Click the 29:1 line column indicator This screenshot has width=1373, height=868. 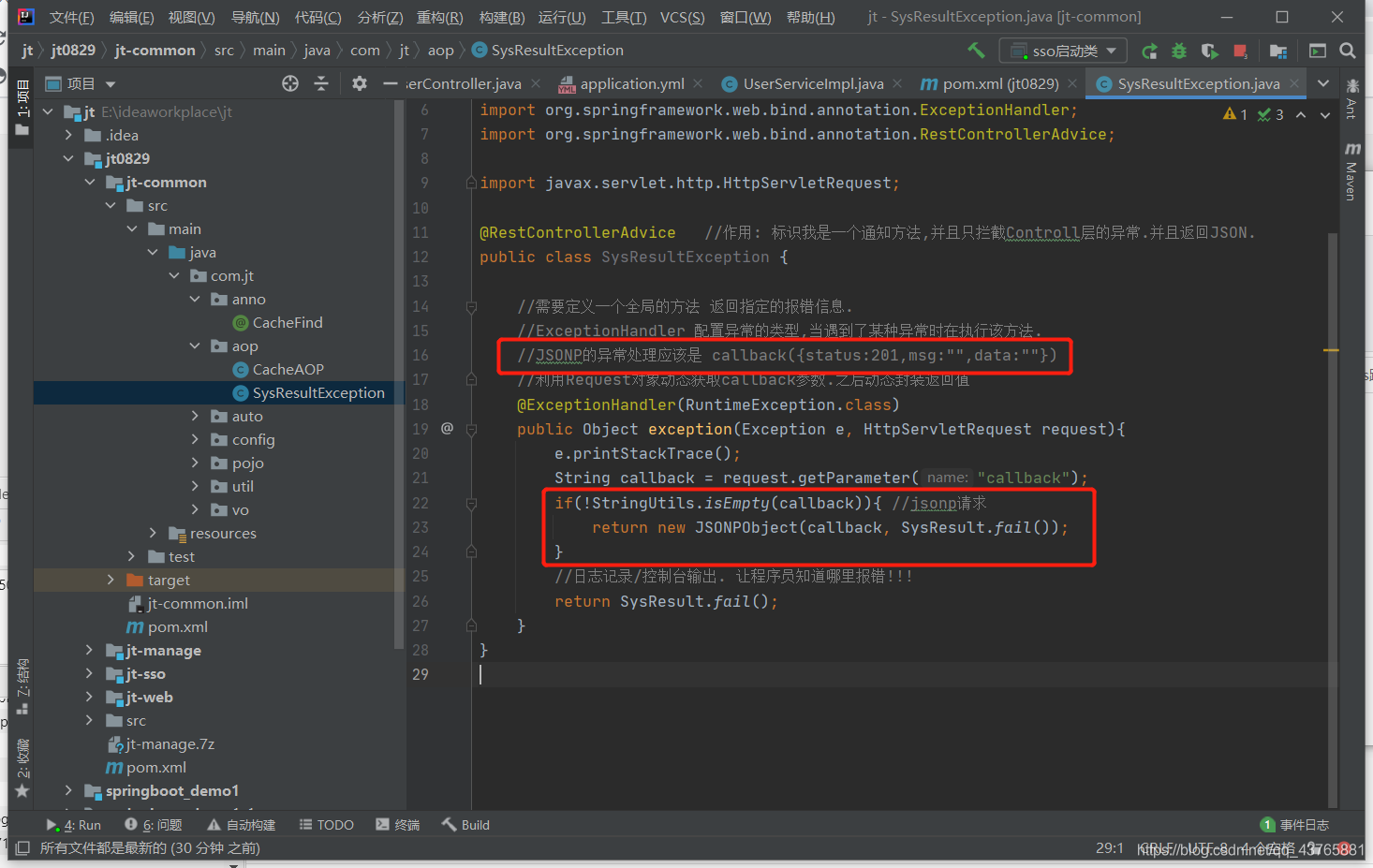click(x=1110, y=847)
